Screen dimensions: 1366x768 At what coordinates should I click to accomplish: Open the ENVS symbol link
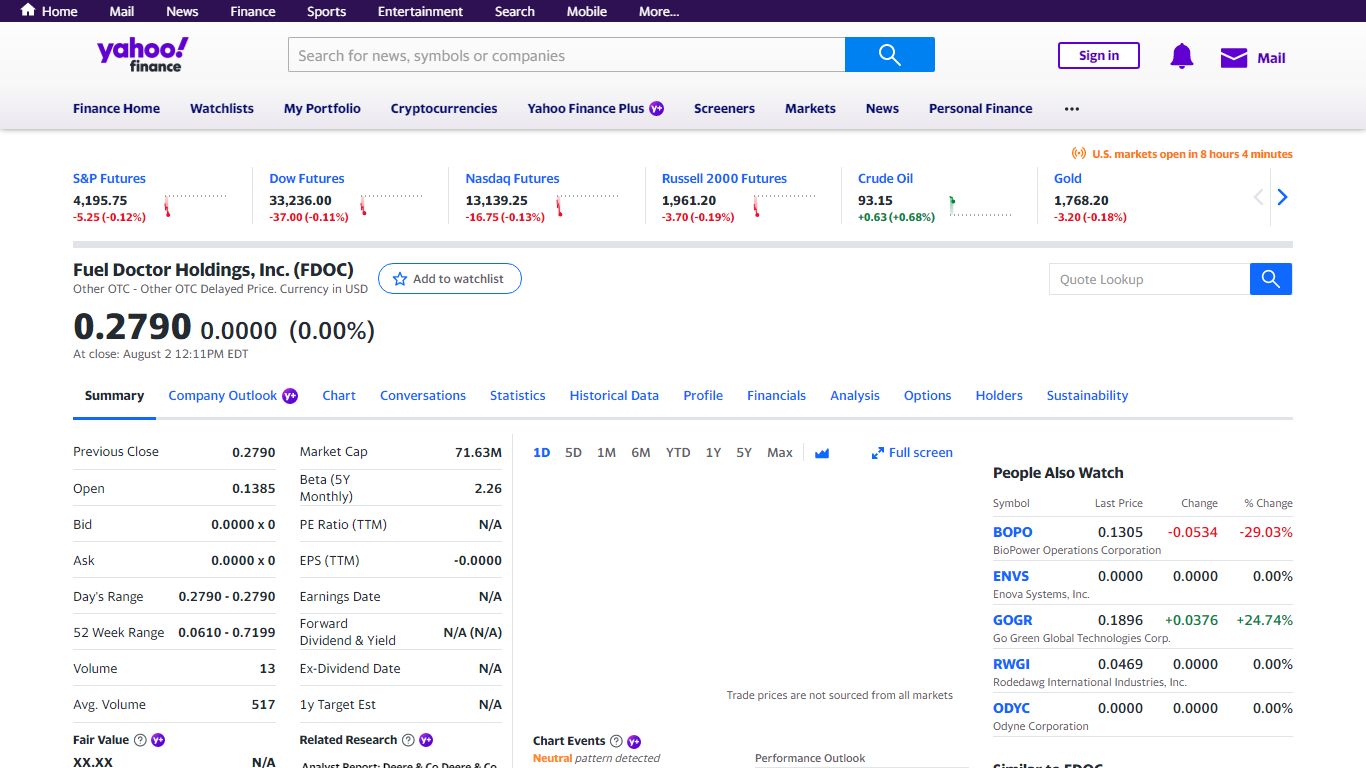click(x=1011, y=576)
